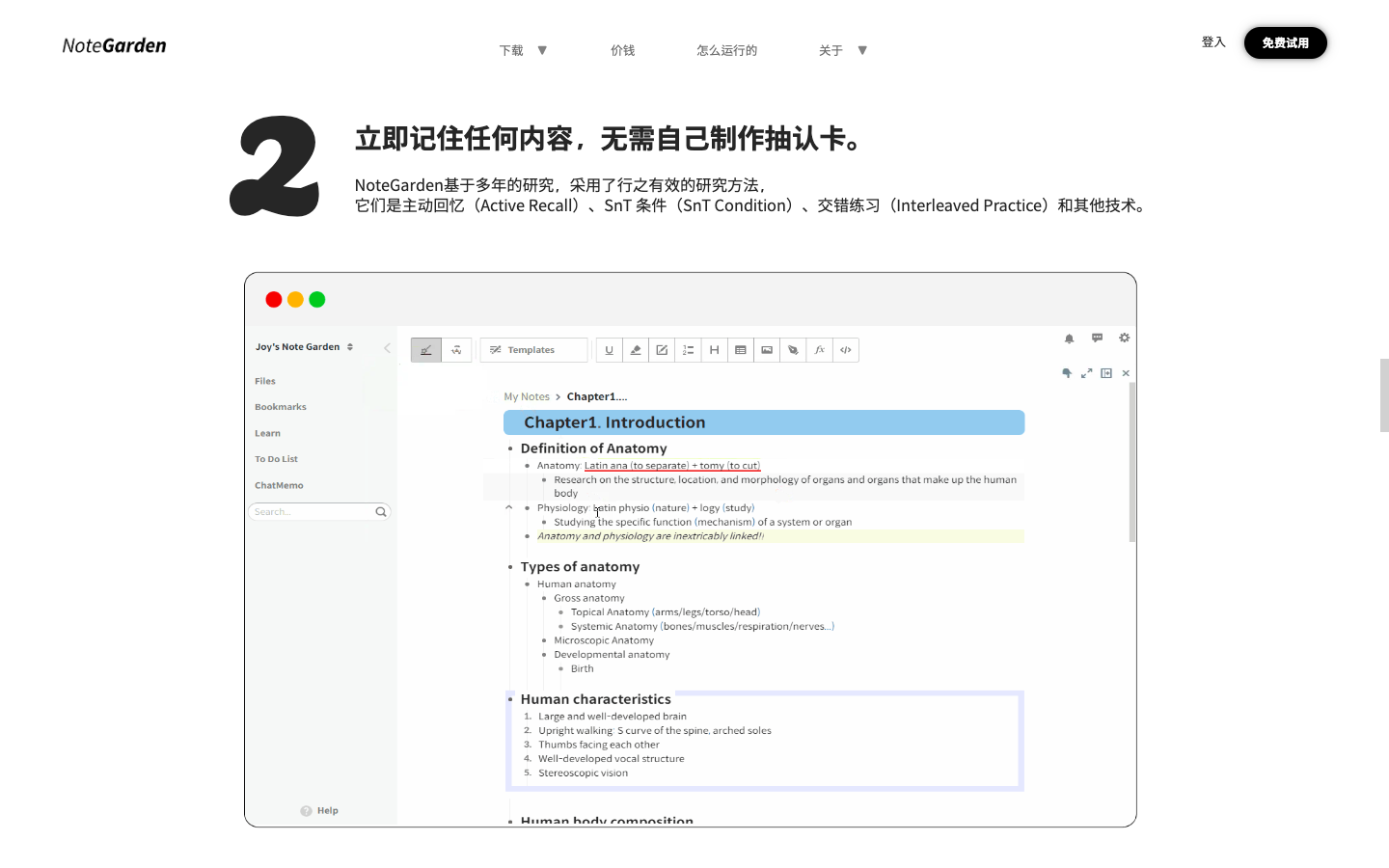
Task: Insert an image using the picture icon
Action: coord(767,350)
